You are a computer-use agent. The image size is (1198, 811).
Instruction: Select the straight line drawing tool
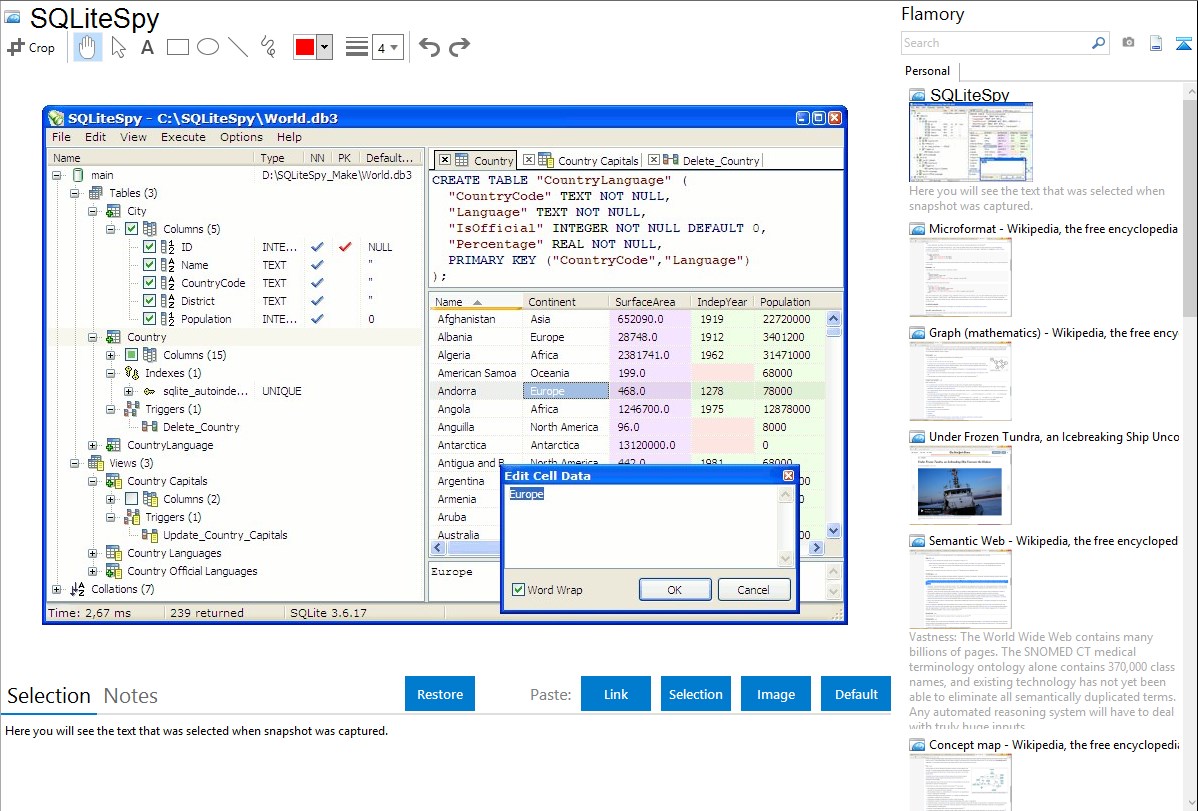pos(238,47)
